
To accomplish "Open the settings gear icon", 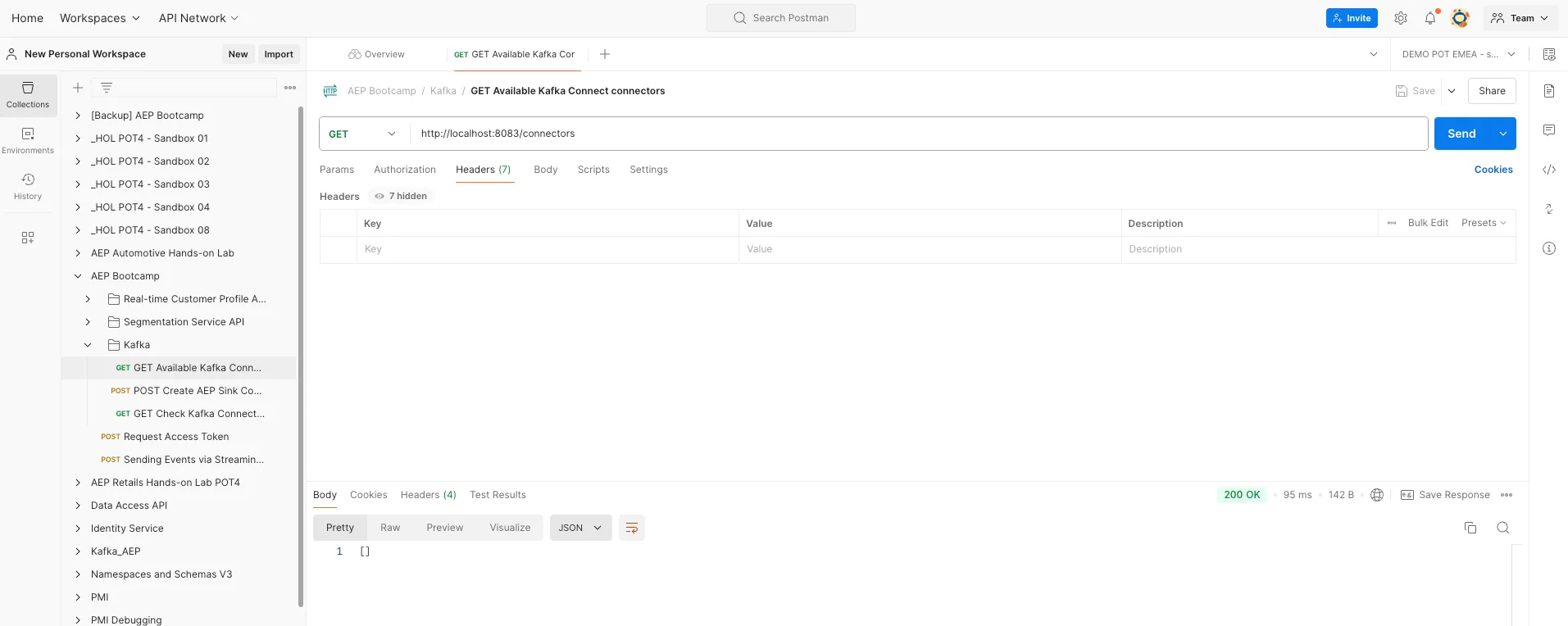I will click(x=1401, y=18).
